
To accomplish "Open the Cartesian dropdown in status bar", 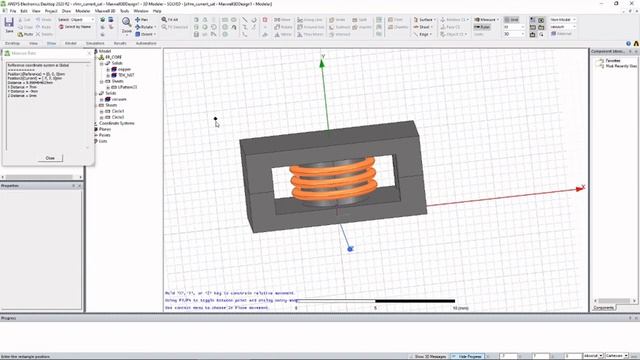I will (x=617, y=356).
